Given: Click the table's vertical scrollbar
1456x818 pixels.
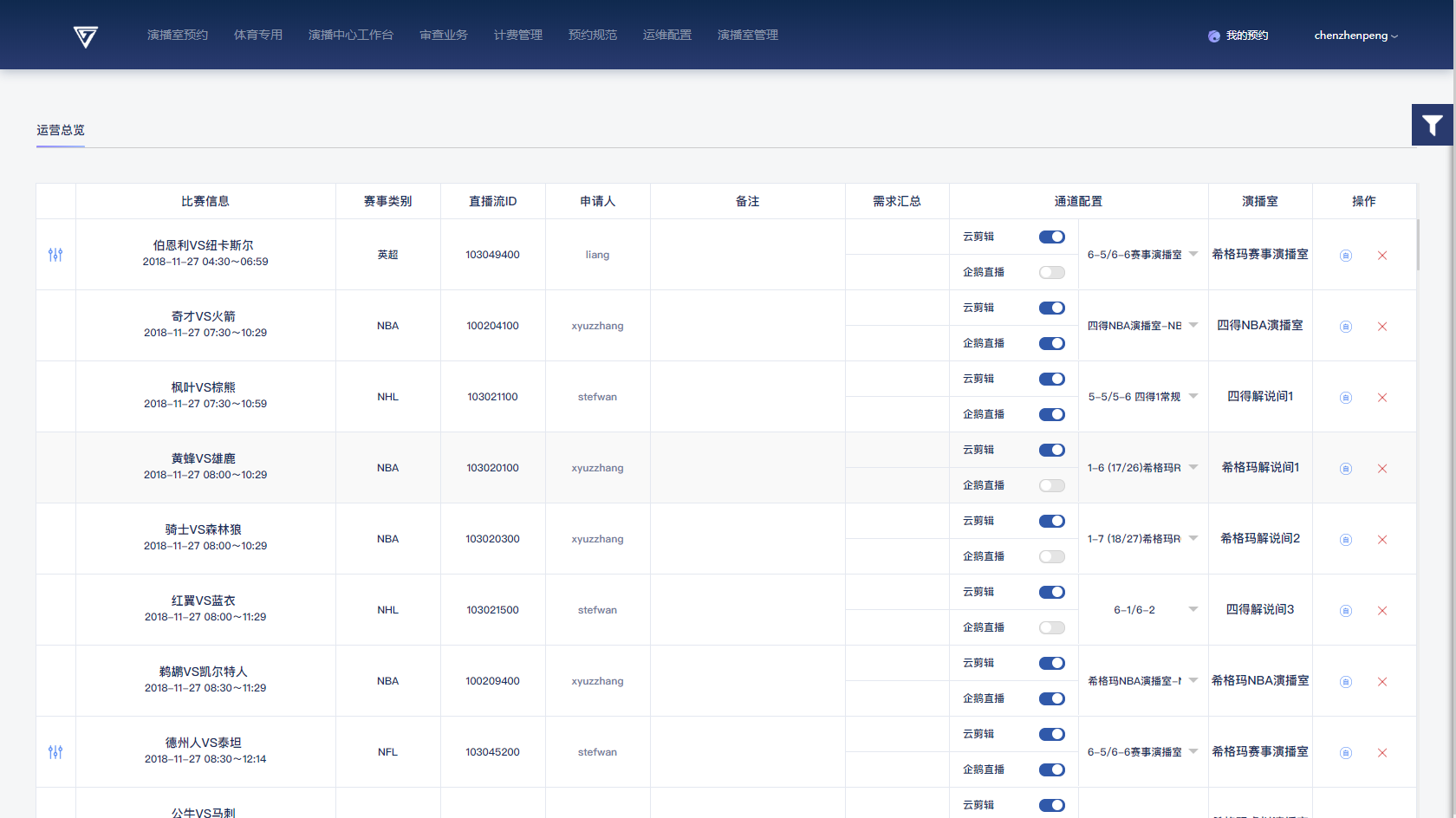Looking at the screenshot, I should click(1418, 244).
